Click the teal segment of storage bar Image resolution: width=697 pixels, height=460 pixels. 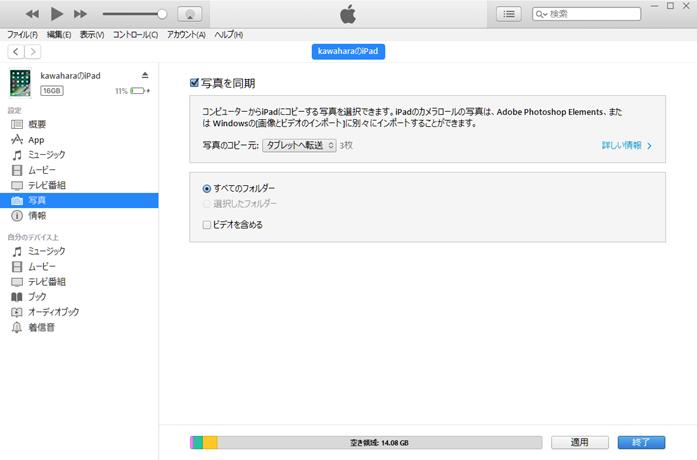pos(198,443)
